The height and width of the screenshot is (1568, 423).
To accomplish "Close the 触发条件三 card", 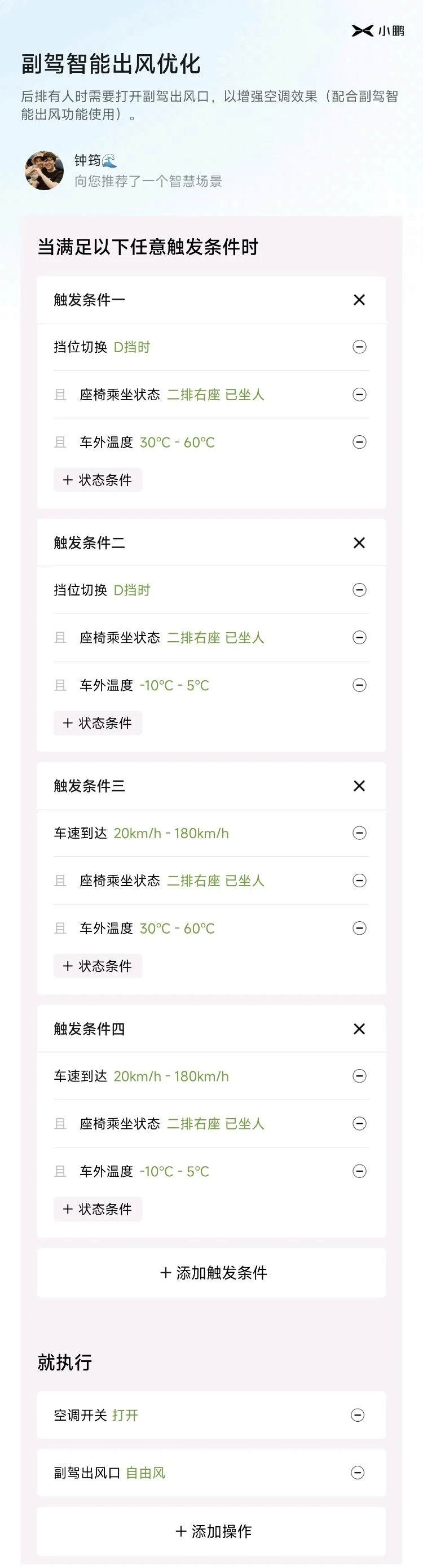I will (359, 785).
